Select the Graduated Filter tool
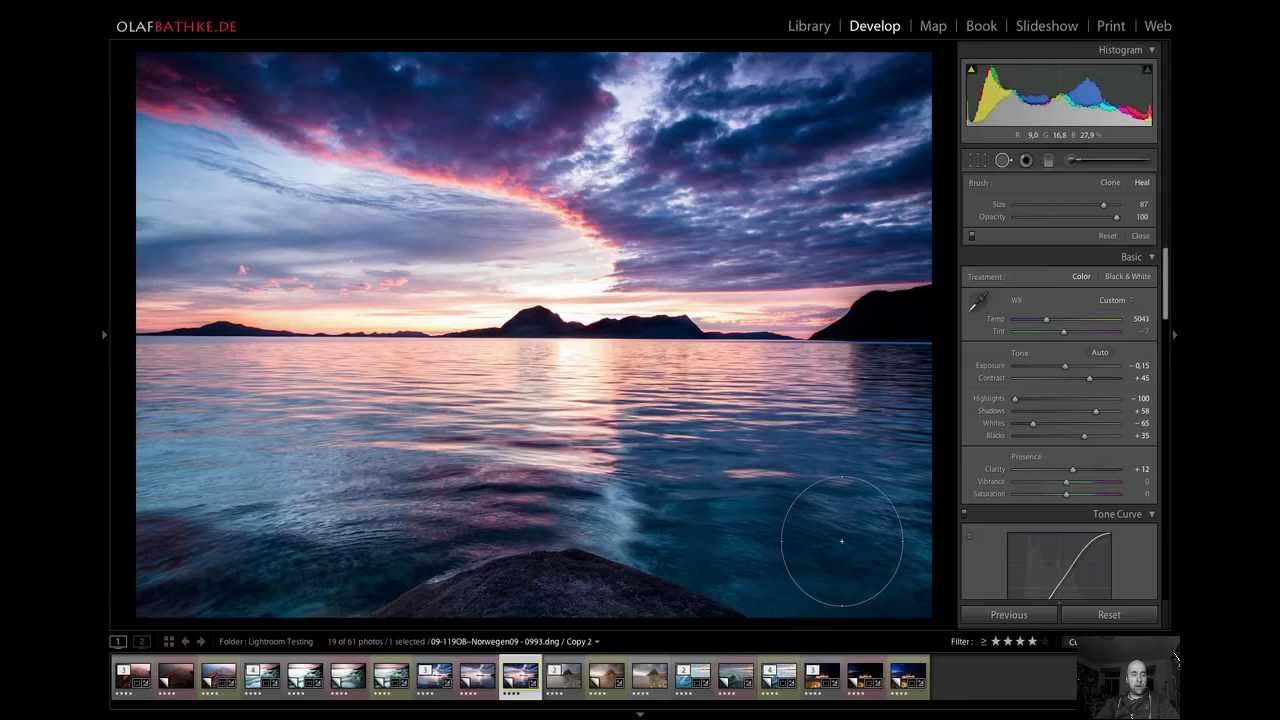Image resolution: width=1280 pixels, height=720 pixels. [1049, 160]
